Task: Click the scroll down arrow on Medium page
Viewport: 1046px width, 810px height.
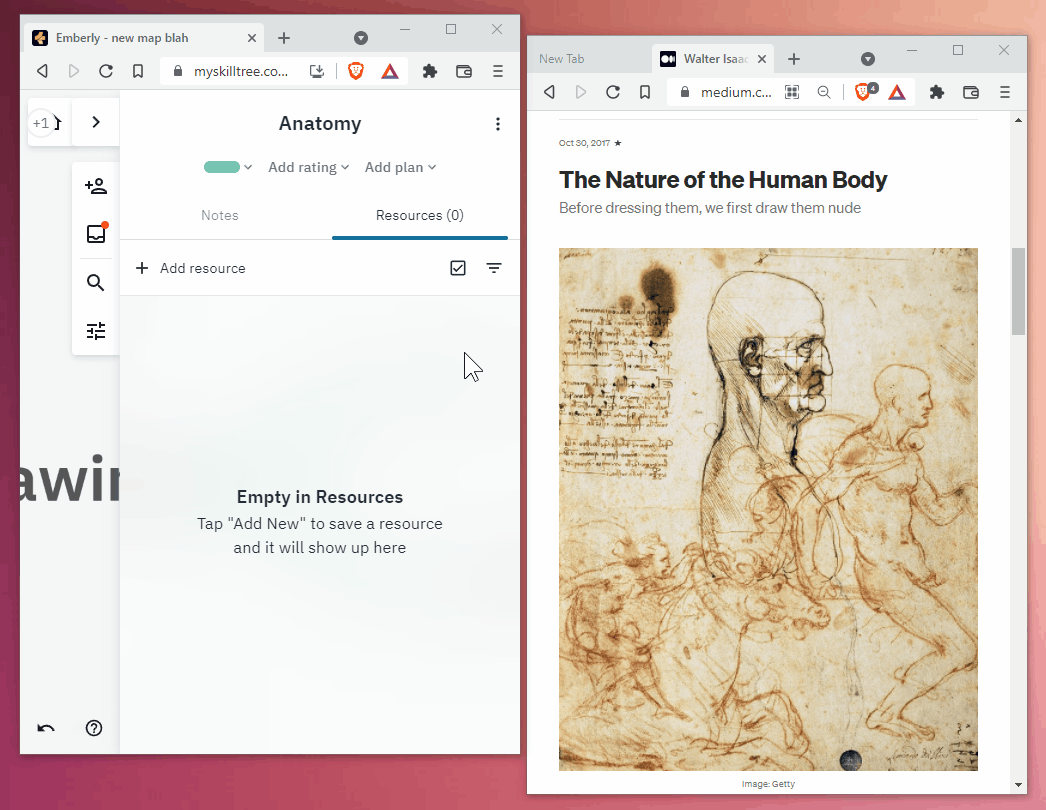Action: click(x=1018, y=785)
